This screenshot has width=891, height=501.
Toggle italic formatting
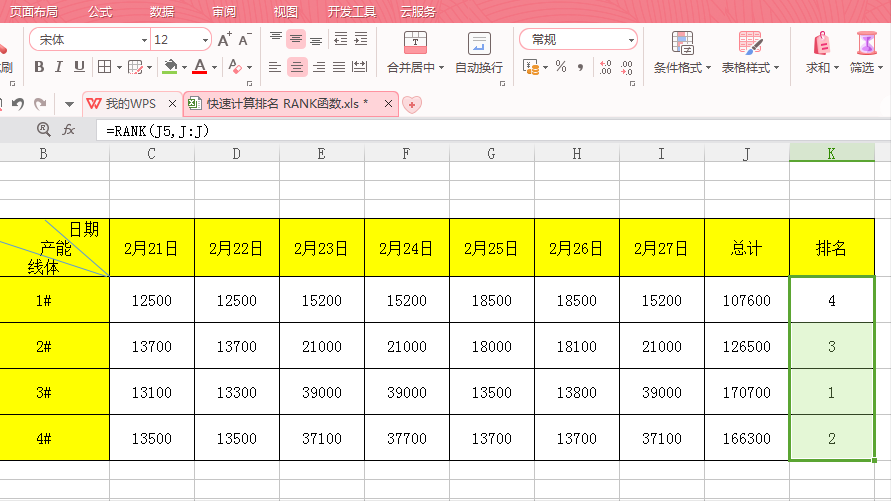pyautogui.click(x=59, y=67)
